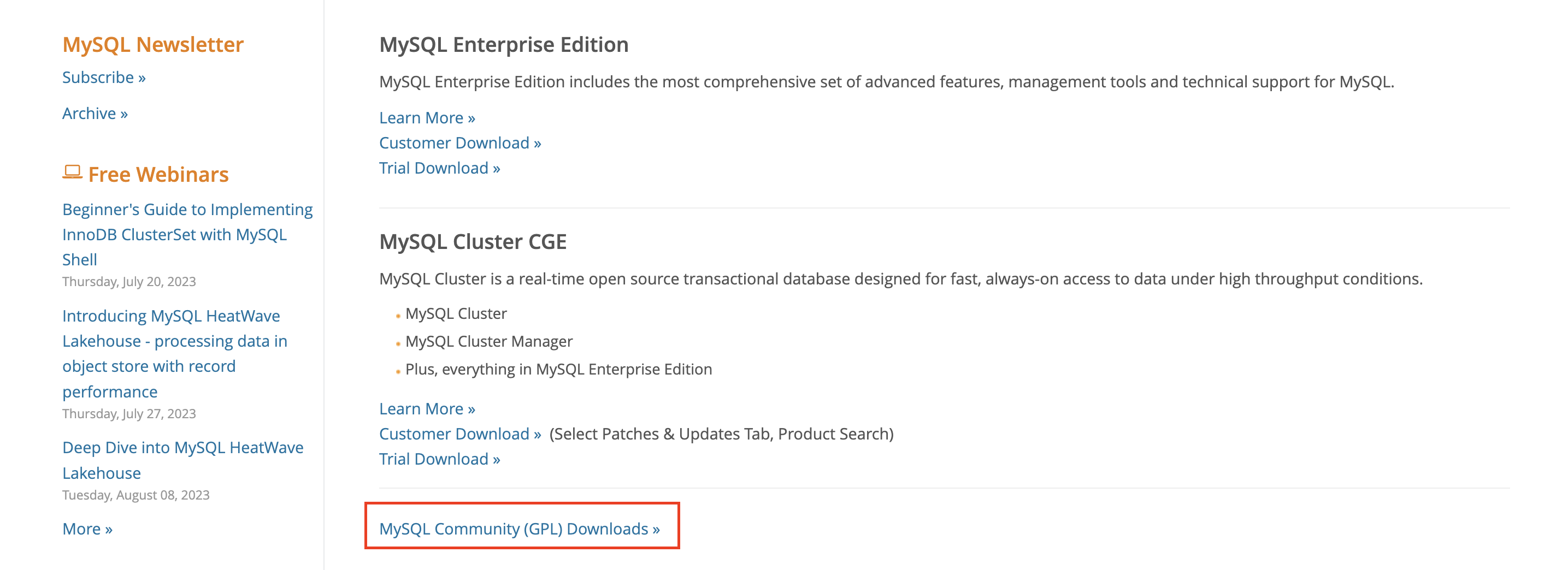Click the MySQL Cluster CGE heading

473,241
